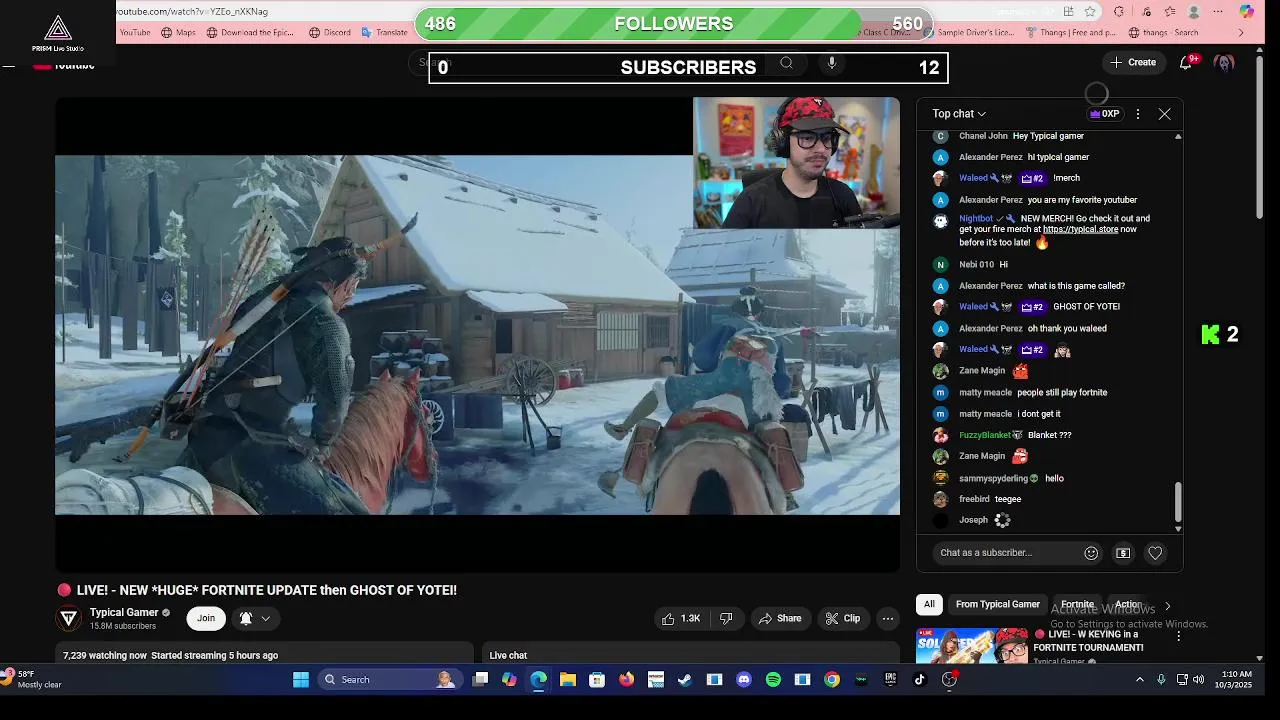Dislike the live stream video
Viewport: 1280px width, 720px height.
pyautogui.click(x=727, y=618)
